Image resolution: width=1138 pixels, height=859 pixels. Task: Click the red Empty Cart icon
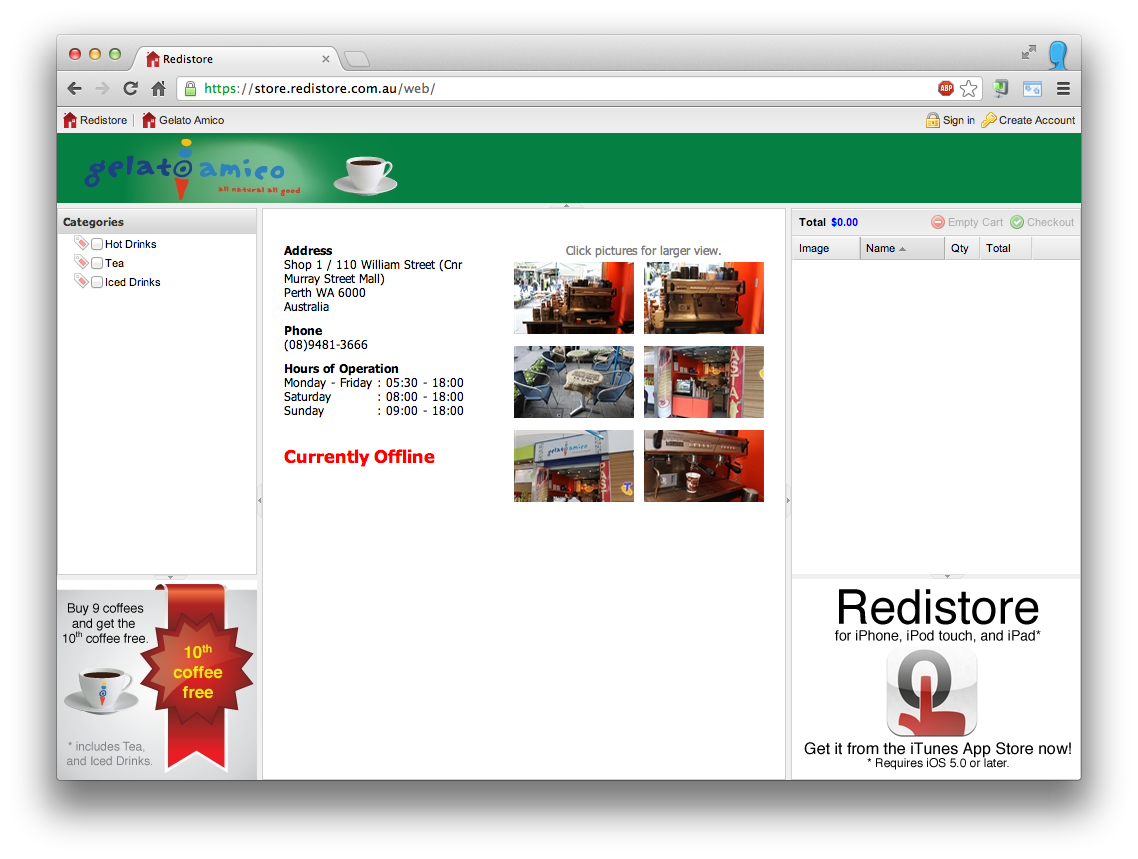click(938, 222)
